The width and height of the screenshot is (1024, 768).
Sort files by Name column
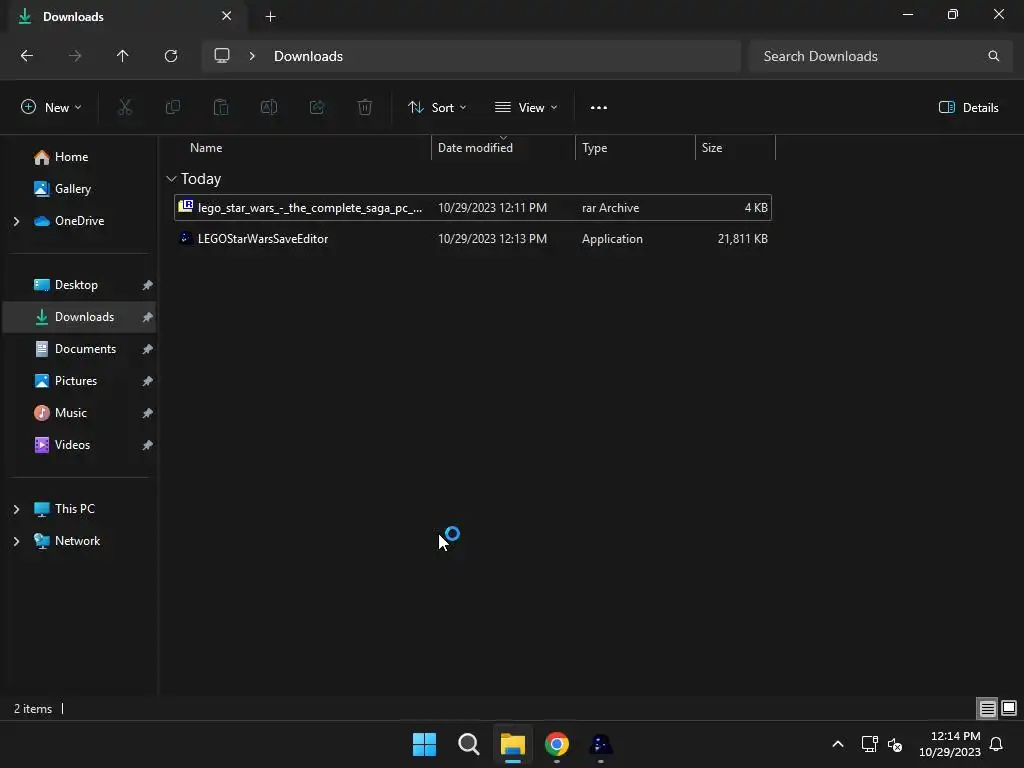click(x=206, y=148)
